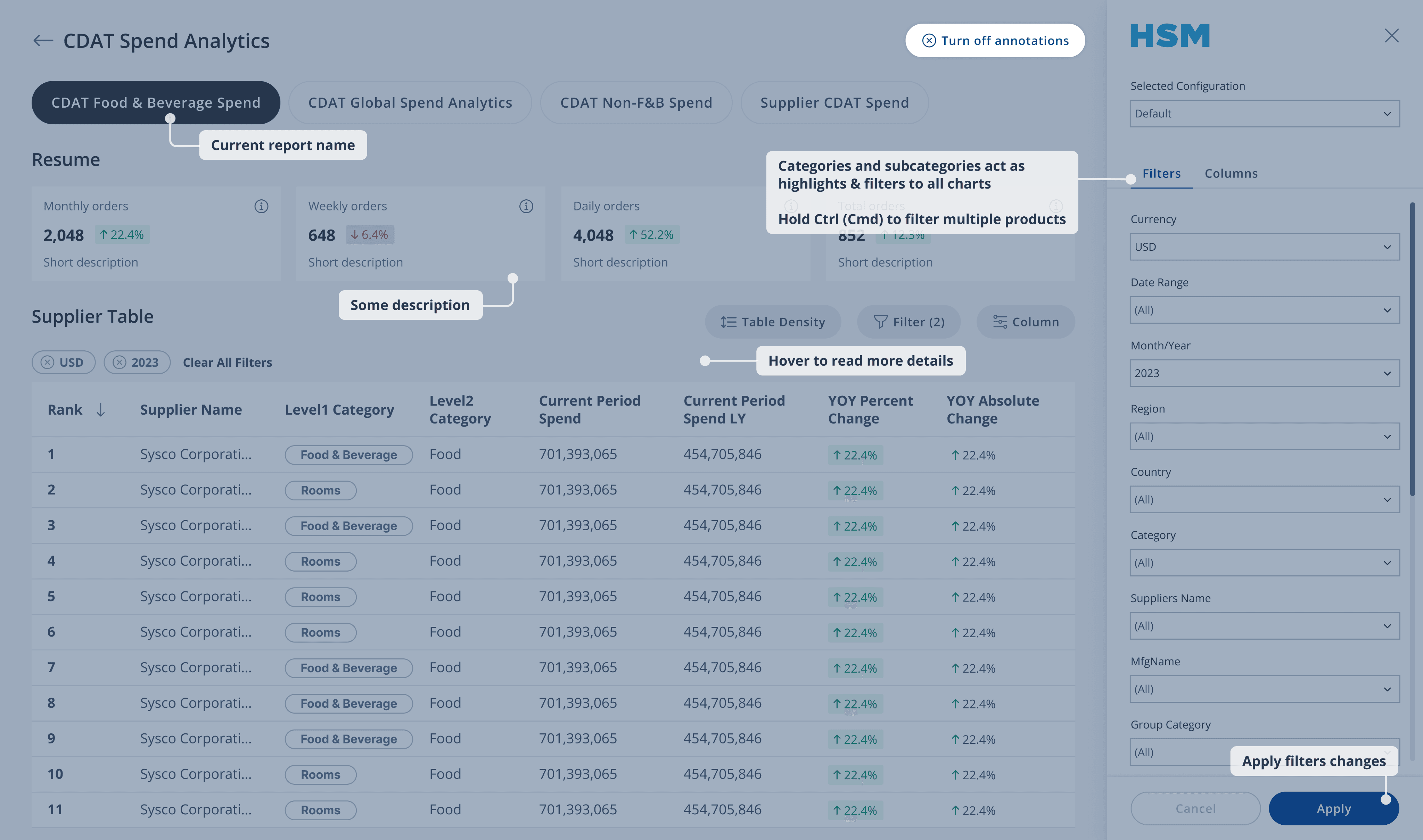The image size is (1423, 840).
Task: Click the info icon on Weekly orders card
Action: point(526,206)
